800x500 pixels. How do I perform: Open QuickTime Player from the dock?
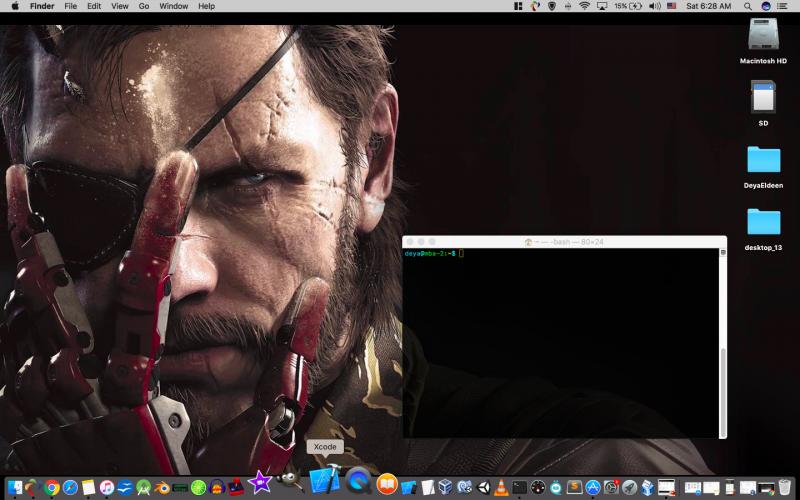(358, 481)
